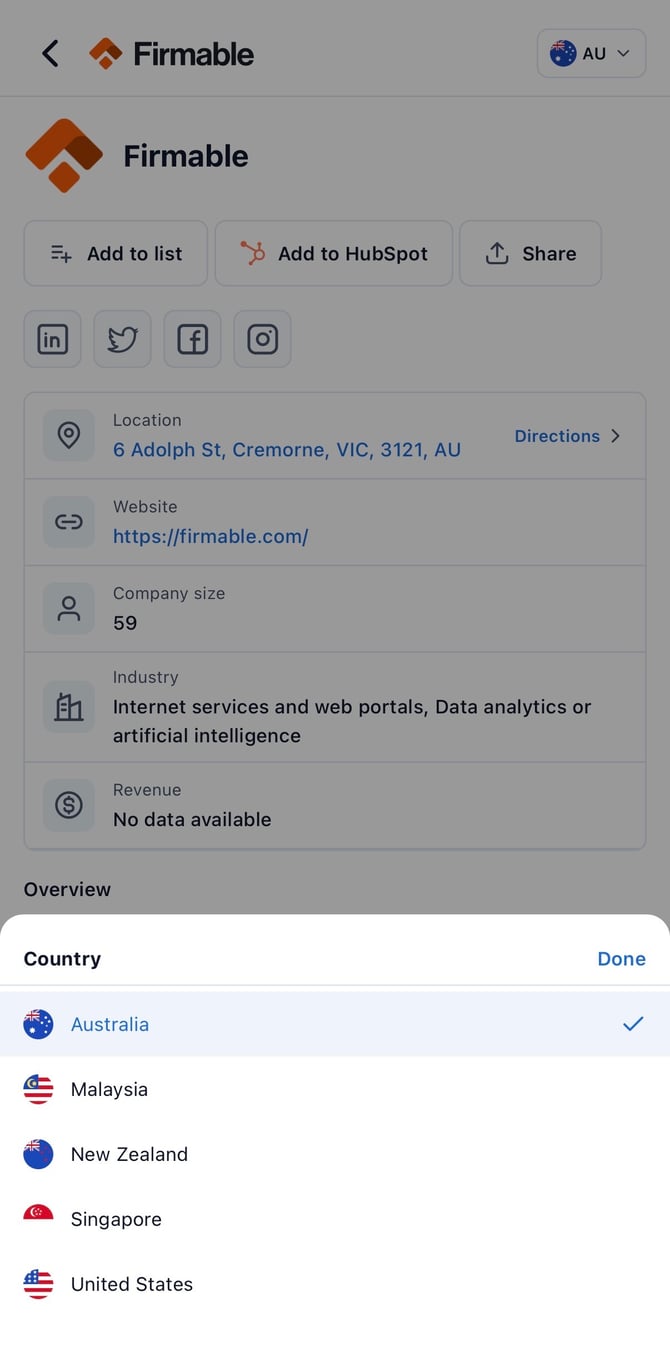Select Malaysia as the country
This screenshot has width=670, height=1363.
pos(335,1089)
